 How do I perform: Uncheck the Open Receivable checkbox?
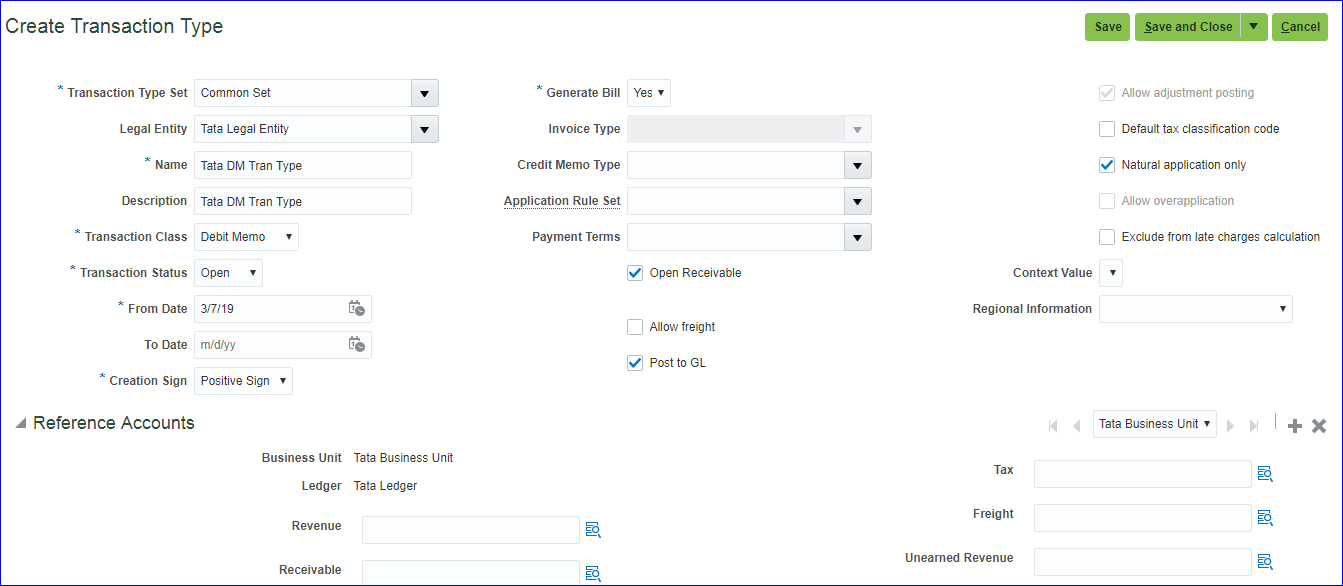coord(635,273)
